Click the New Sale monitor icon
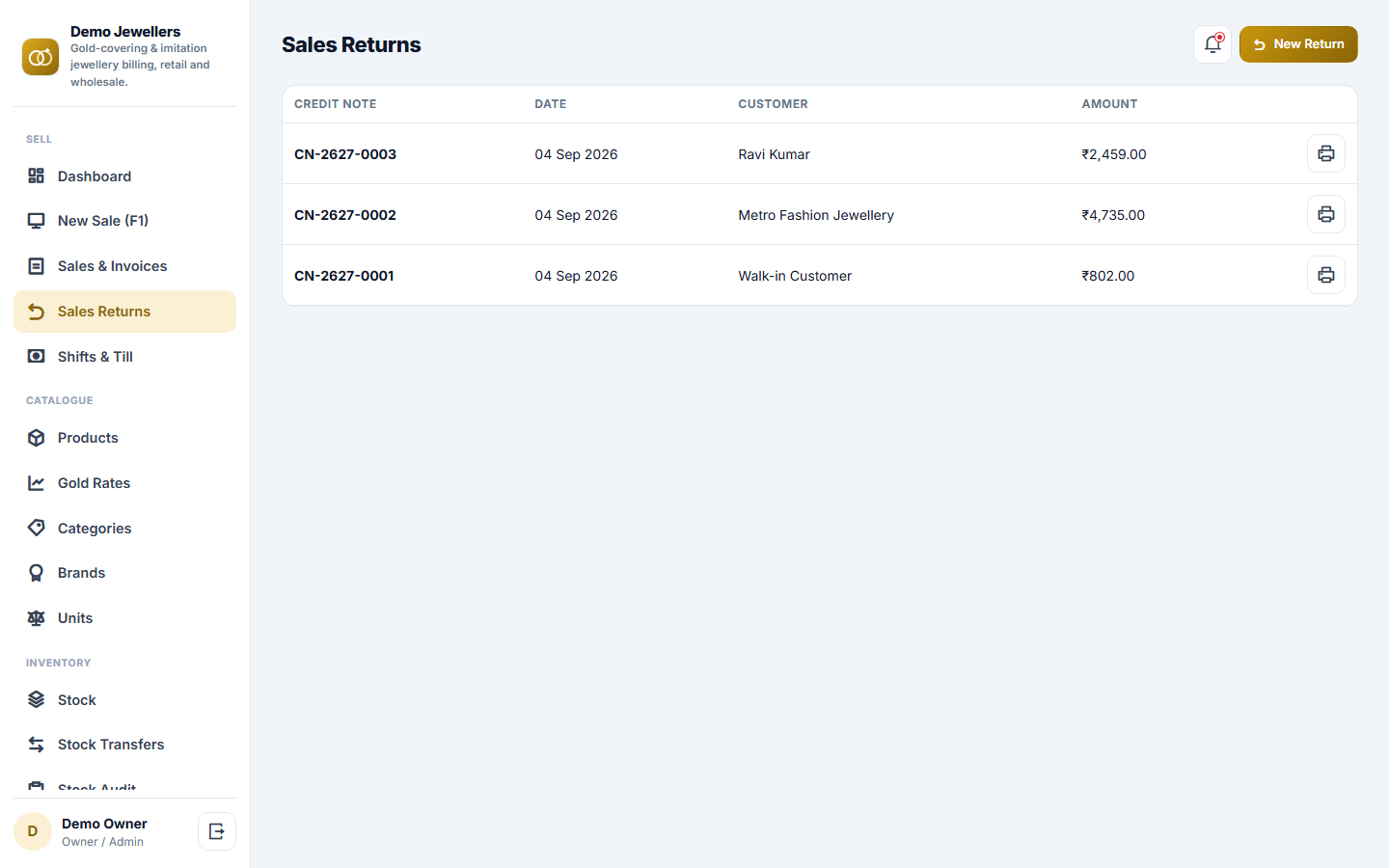 (37, 221)
